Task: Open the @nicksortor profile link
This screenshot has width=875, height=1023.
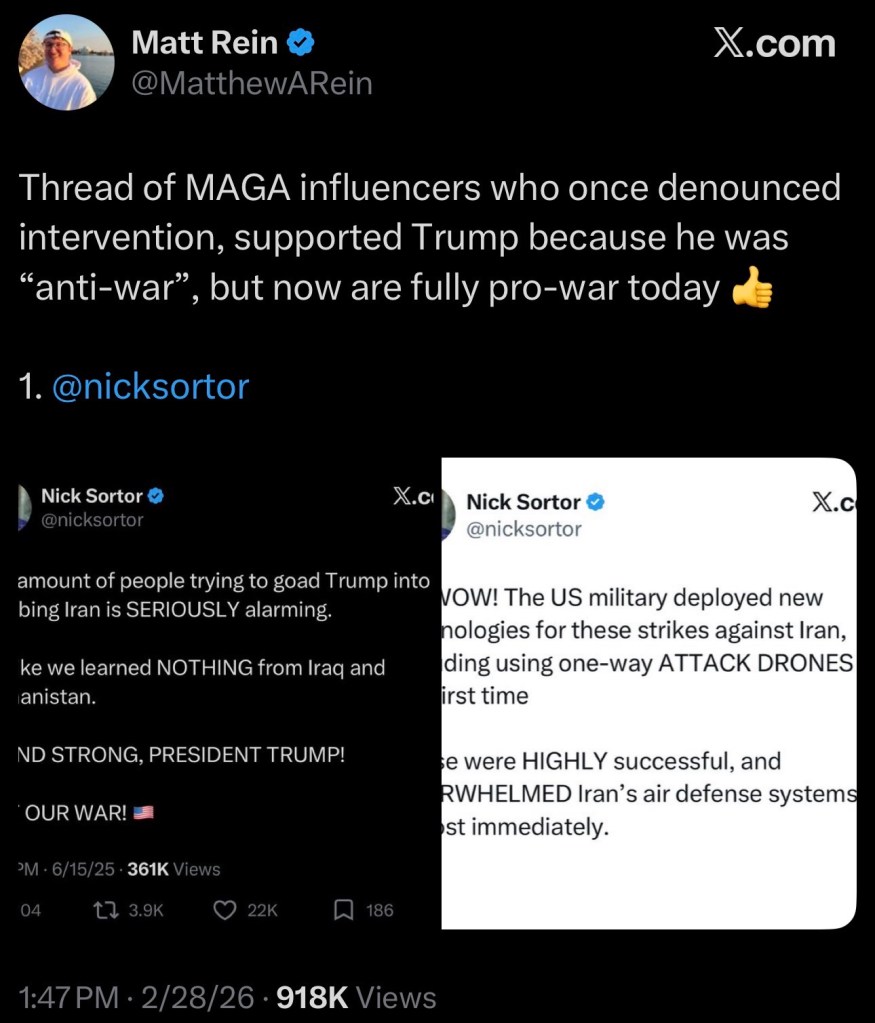Action: click(x=150, y=387)
